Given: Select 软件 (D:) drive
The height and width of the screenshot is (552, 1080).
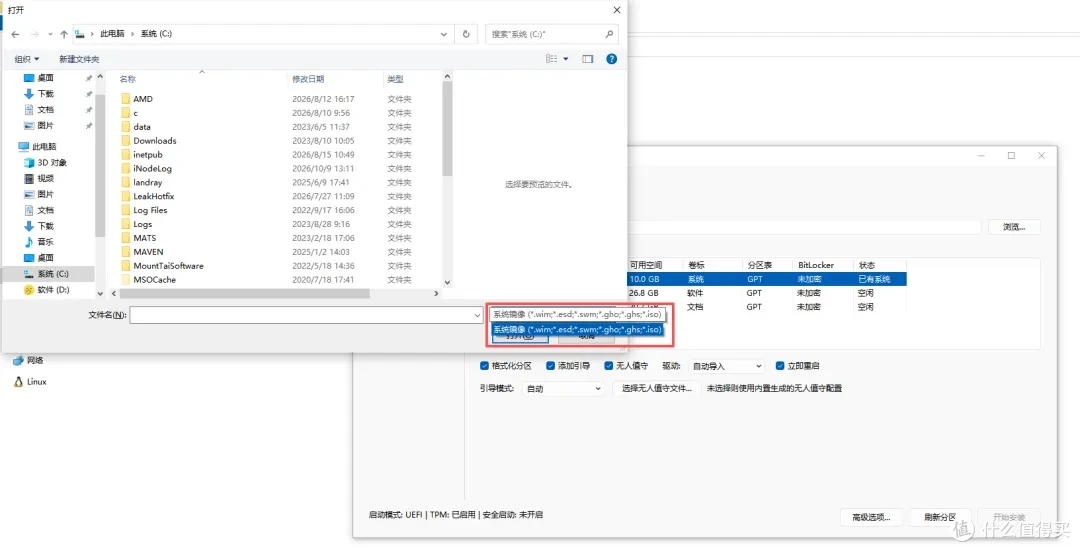Looking at the screenshot, I should pos(47,290).
